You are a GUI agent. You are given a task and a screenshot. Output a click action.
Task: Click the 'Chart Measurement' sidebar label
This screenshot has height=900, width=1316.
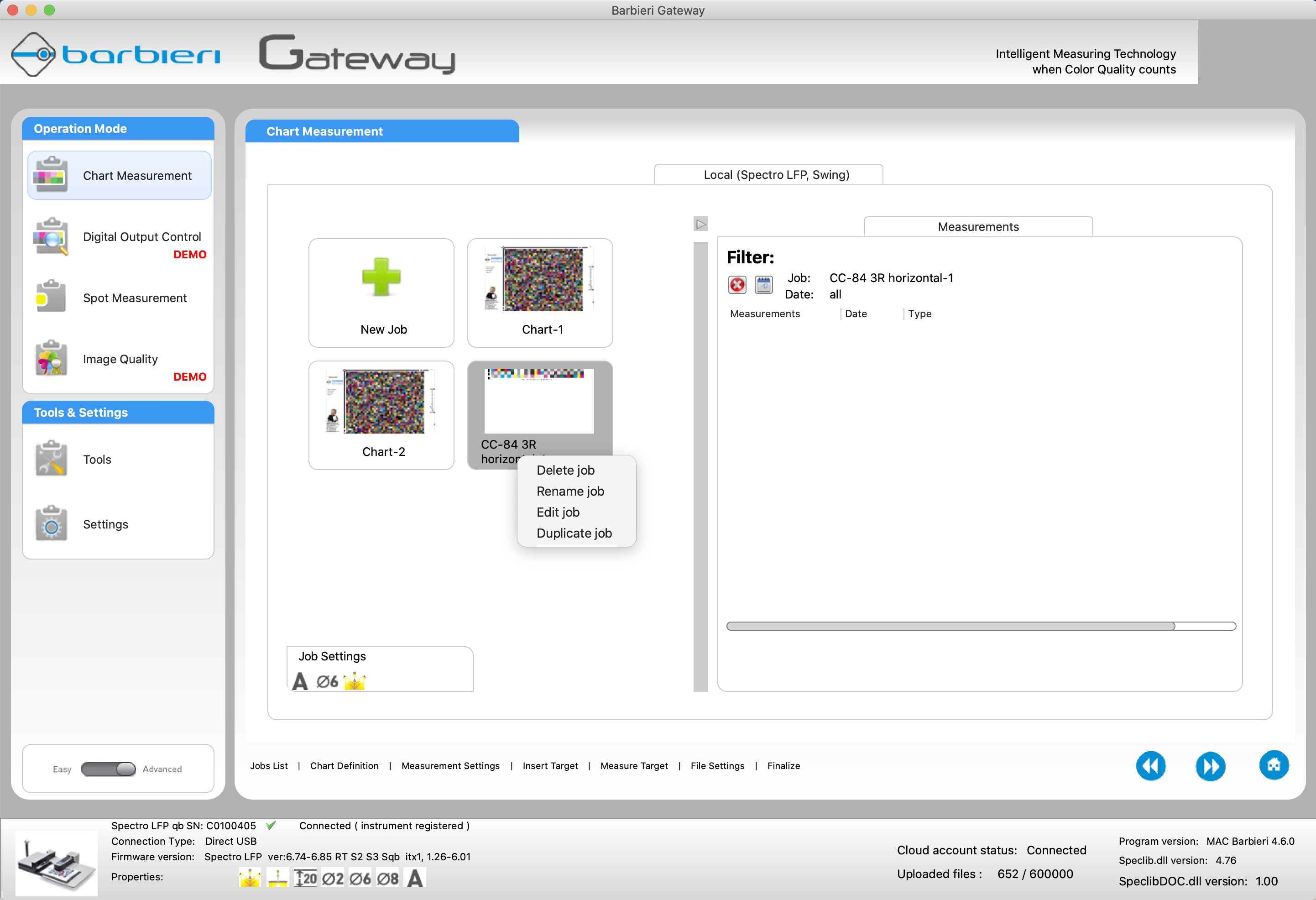click(x=137, y=176)
